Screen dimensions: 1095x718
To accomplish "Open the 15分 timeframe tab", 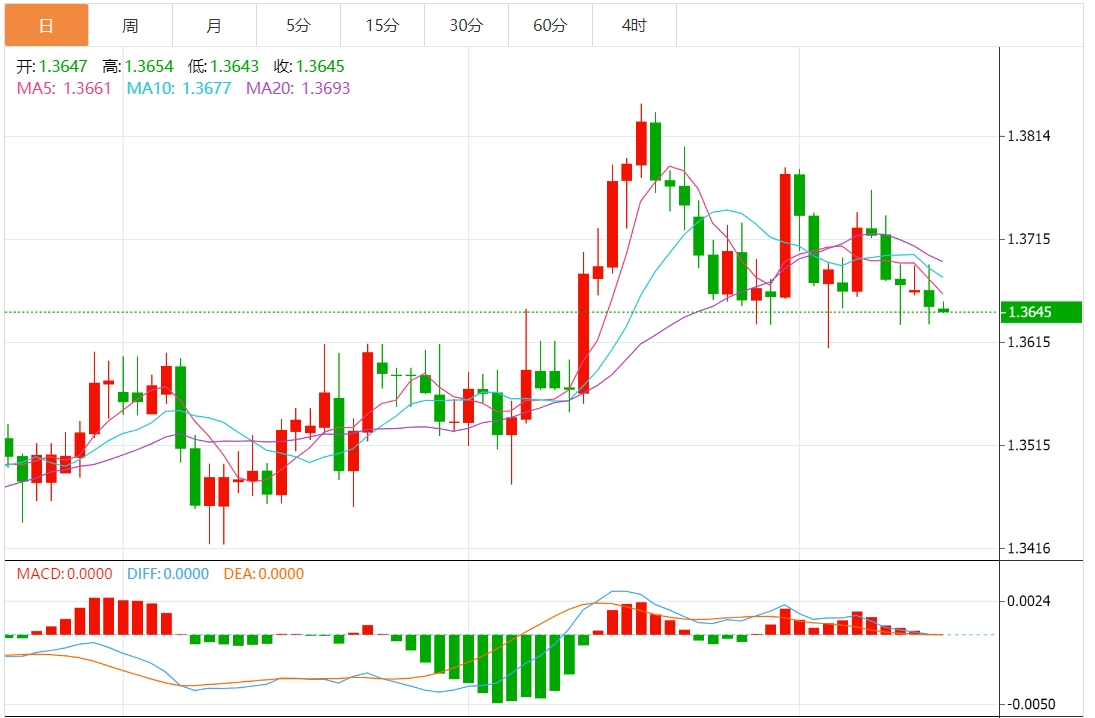I will [x=382, y=25].
